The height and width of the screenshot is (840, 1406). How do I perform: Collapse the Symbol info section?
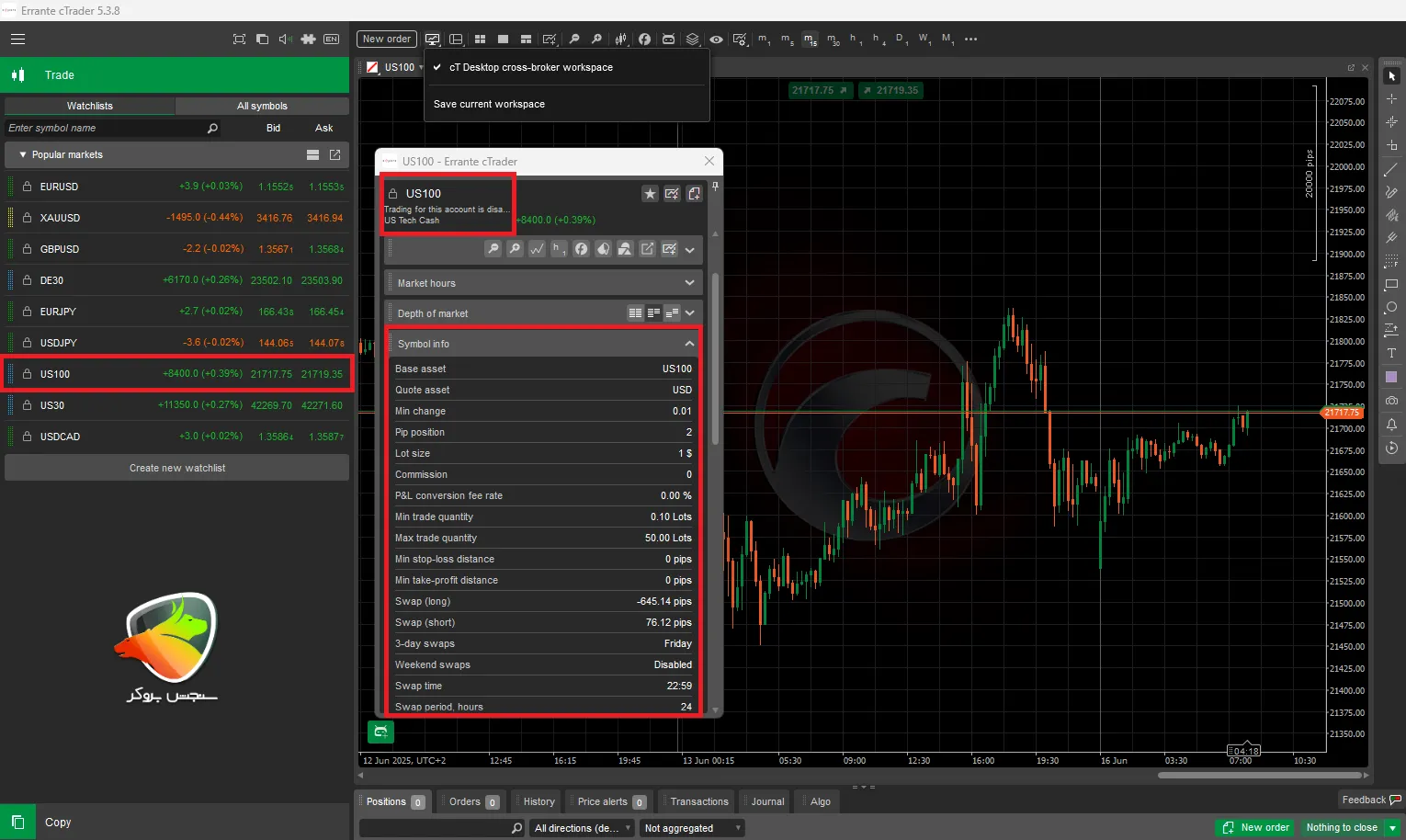coord(688,343)
